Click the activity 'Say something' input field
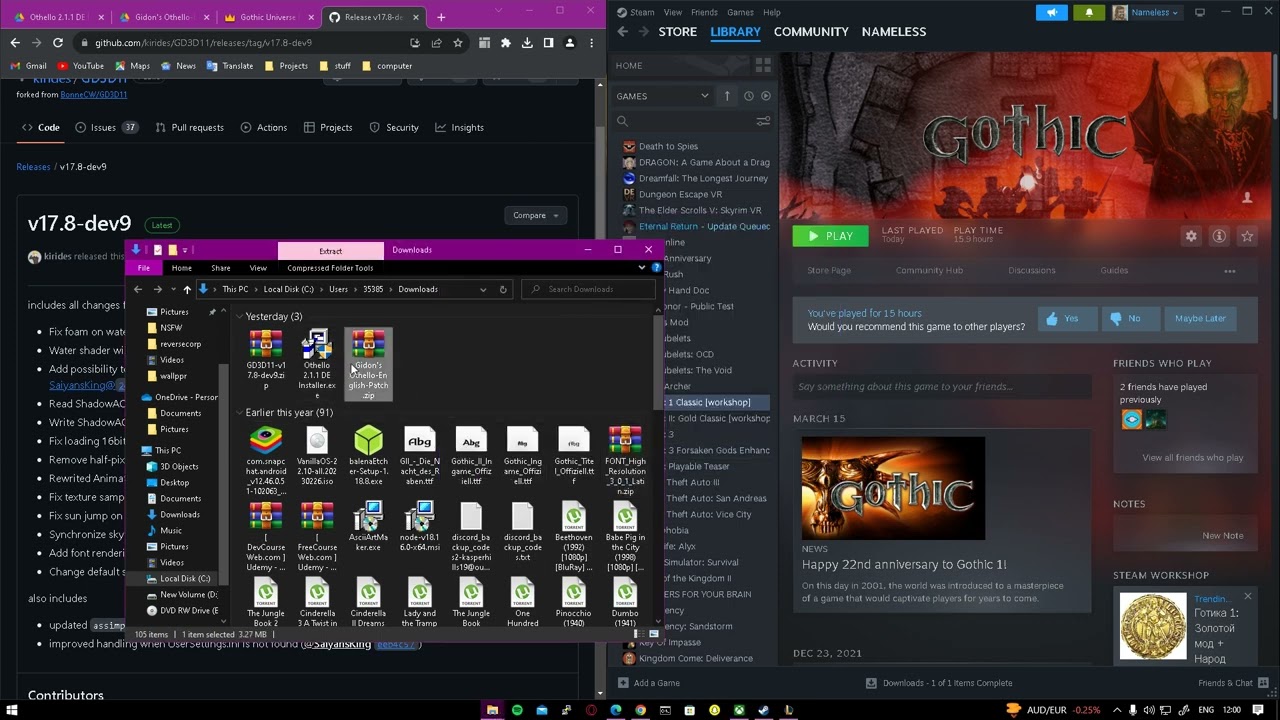 [x=942, y=387]
